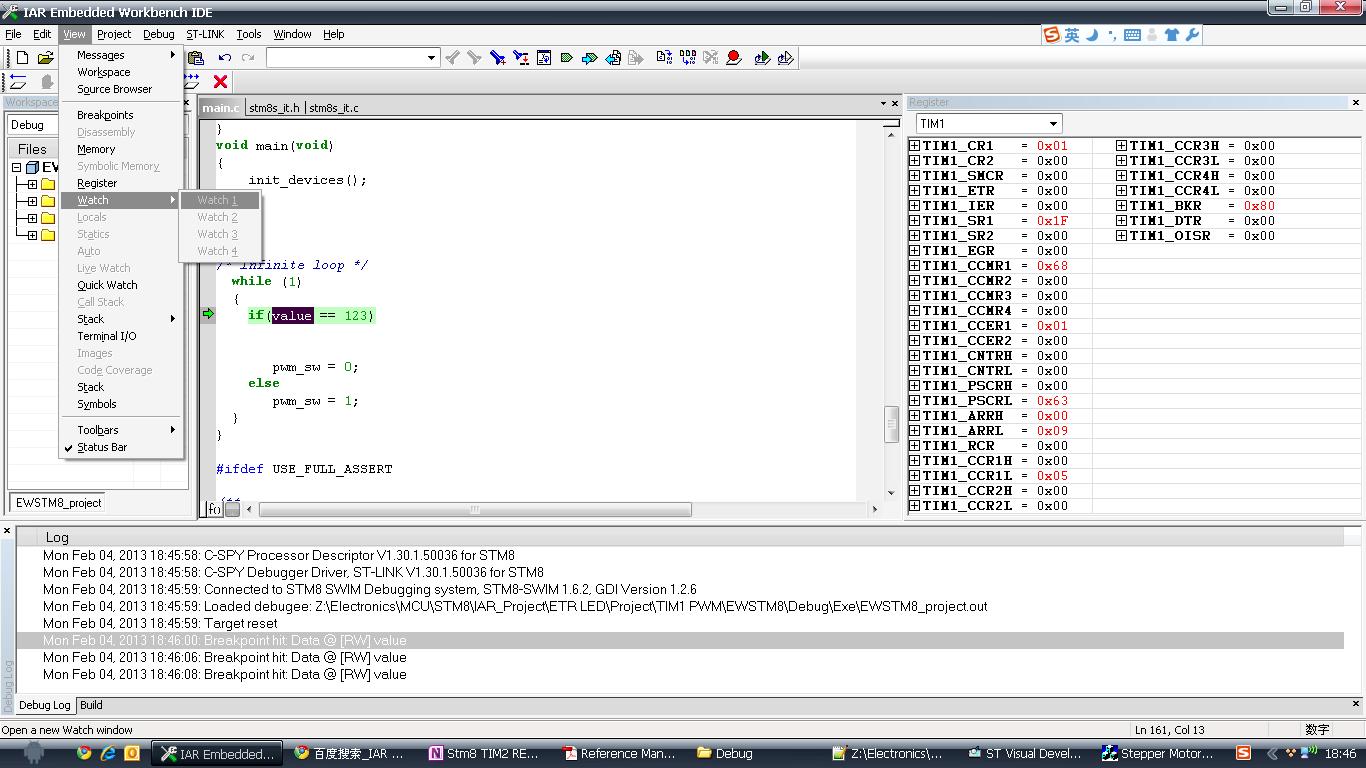Viewport: 1366px width, 768px height.
Task: Click the Find toolbar icon with binoculars
Action: (x=497, y=58)
